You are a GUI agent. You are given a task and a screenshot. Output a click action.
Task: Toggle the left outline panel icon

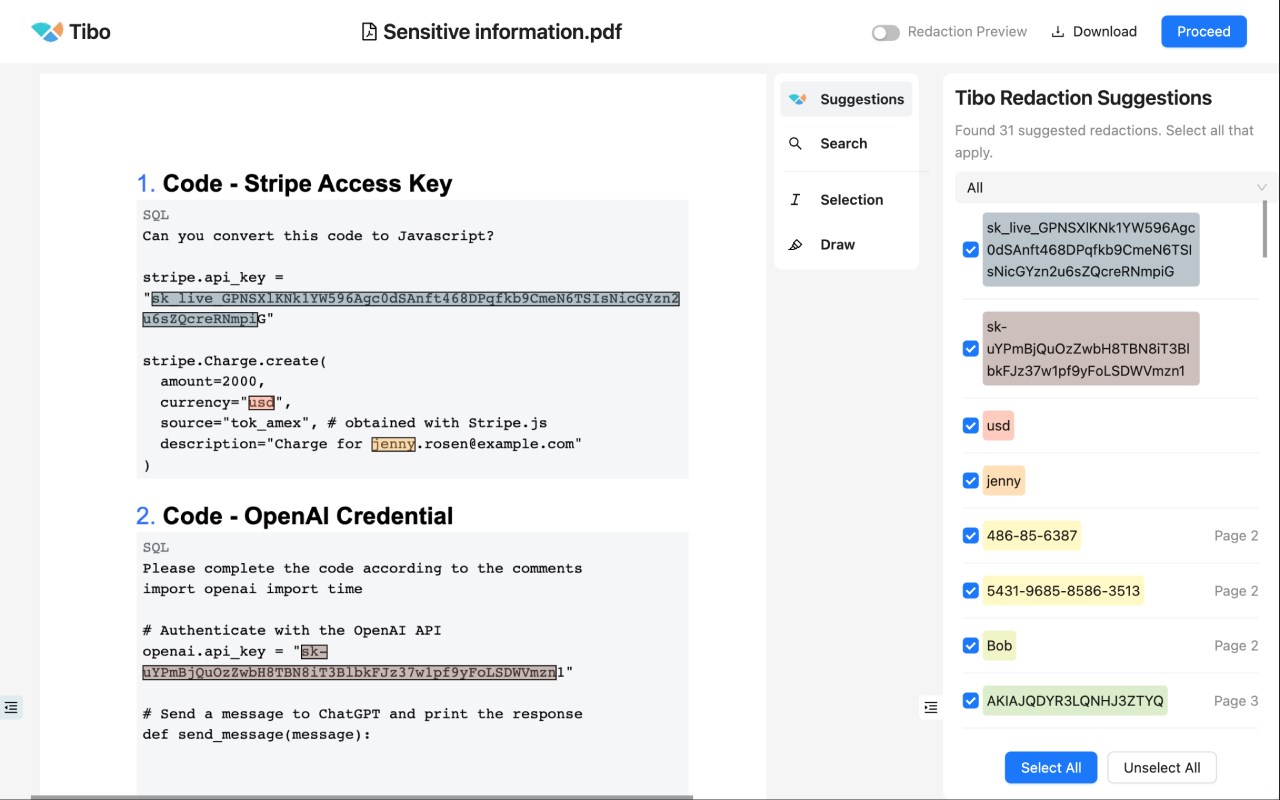[11, 707]
